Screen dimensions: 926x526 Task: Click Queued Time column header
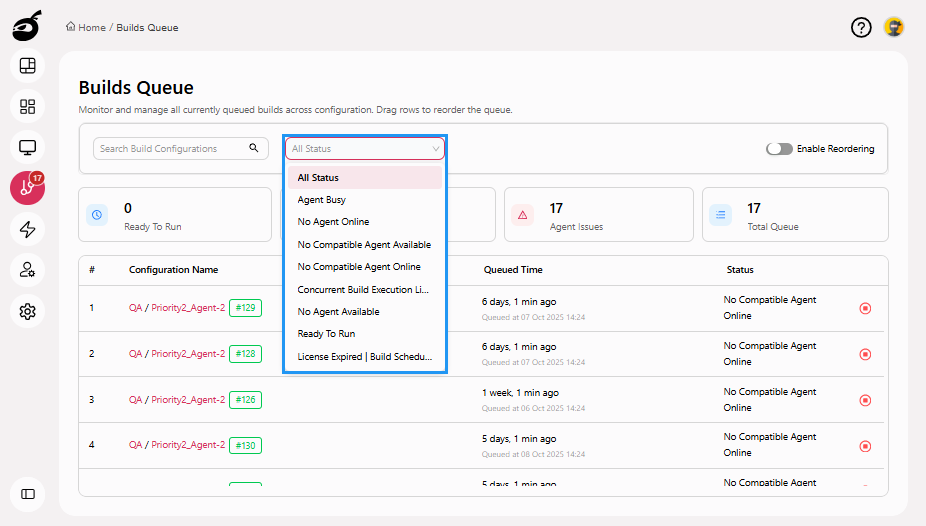(x=513, y=270)
